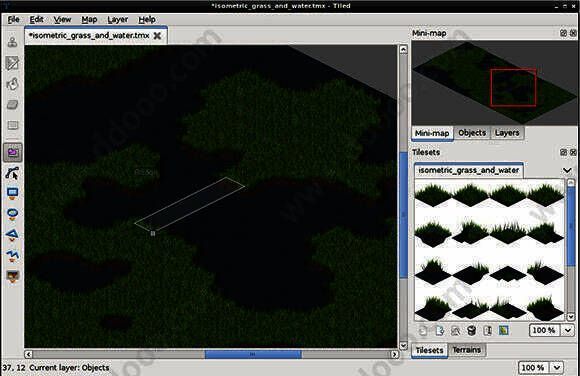Select the Rectangular Select tool
Viewport: 580px width, 376px height.
tap(13, 125)
